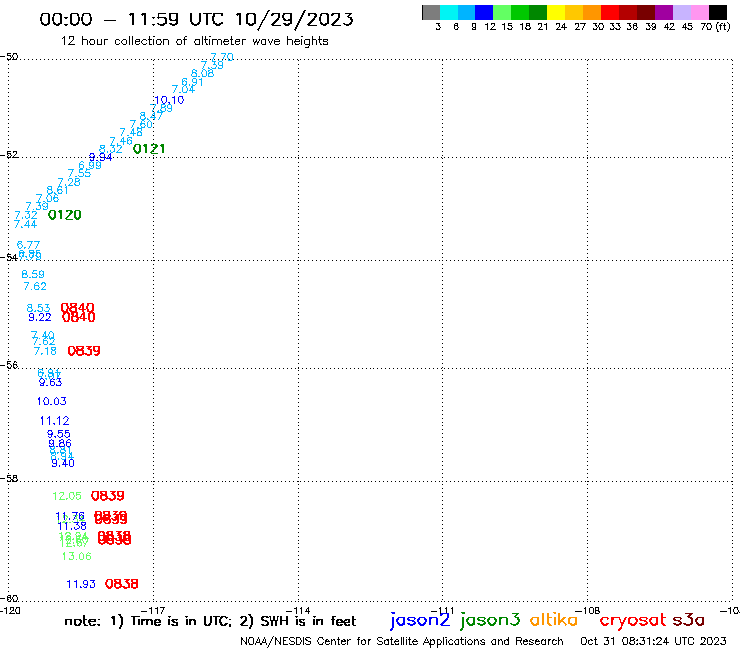The width and height of the screenshot is (740, 650).
Task: Click the wave height value '8.53'
Action: click(38, 308)
